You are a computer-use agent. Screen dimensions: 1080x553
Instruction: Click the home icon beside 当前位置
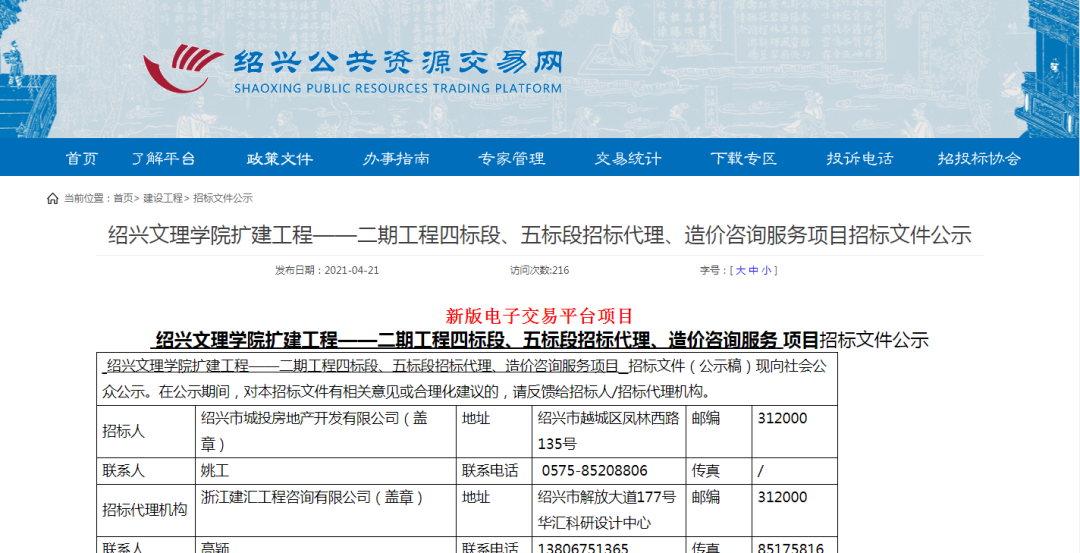(52, 198)
